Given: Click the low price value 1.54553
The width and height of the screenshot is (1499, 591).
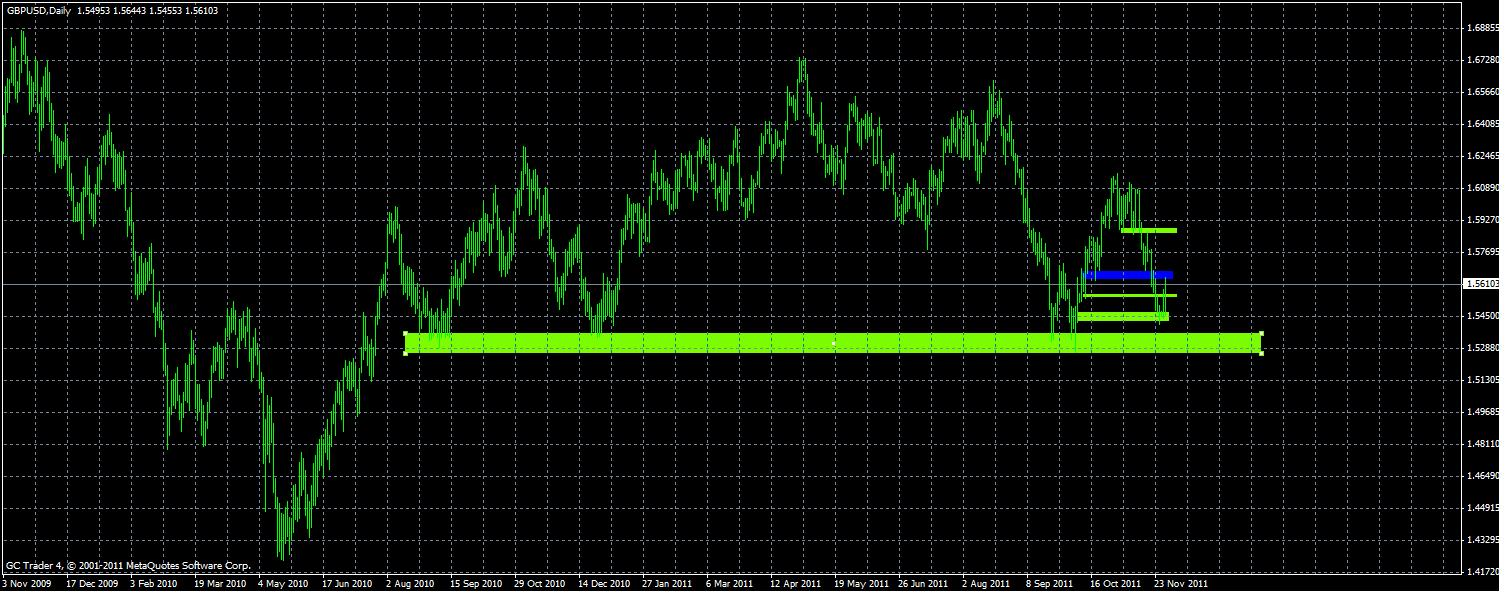Looking at the screenshot, I should (165, 10).
